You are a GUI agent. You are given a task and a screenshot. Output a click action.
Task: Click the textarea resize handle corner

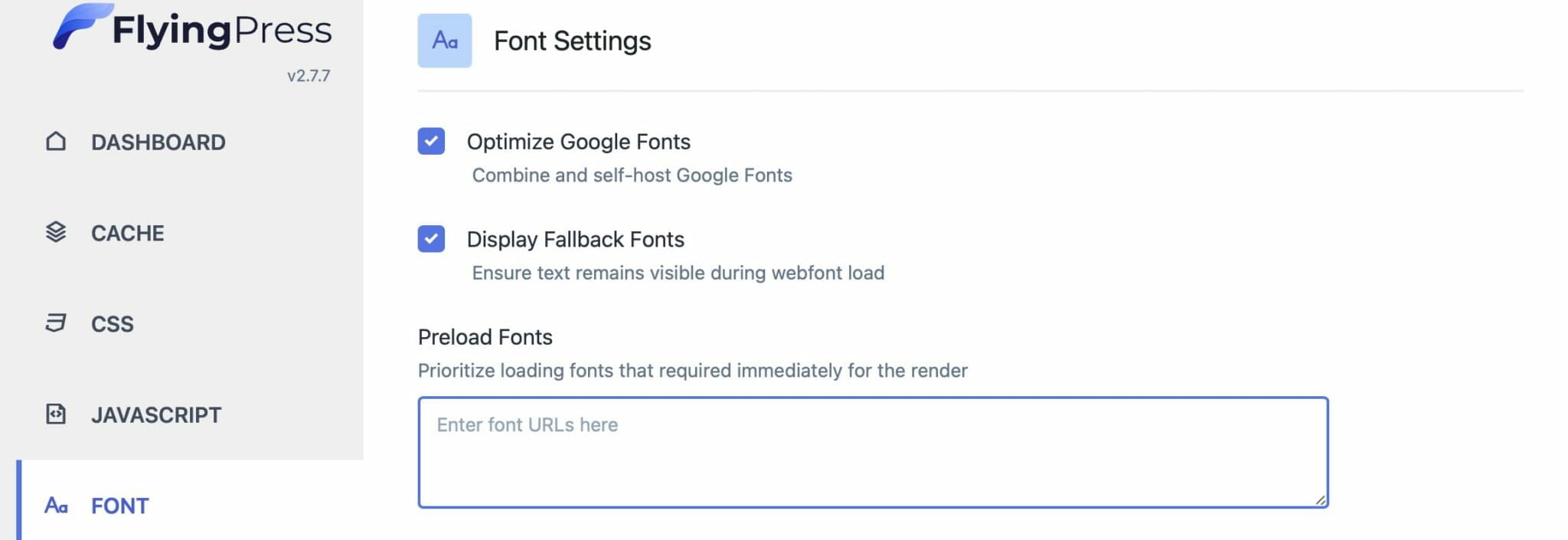point(1320,499)
